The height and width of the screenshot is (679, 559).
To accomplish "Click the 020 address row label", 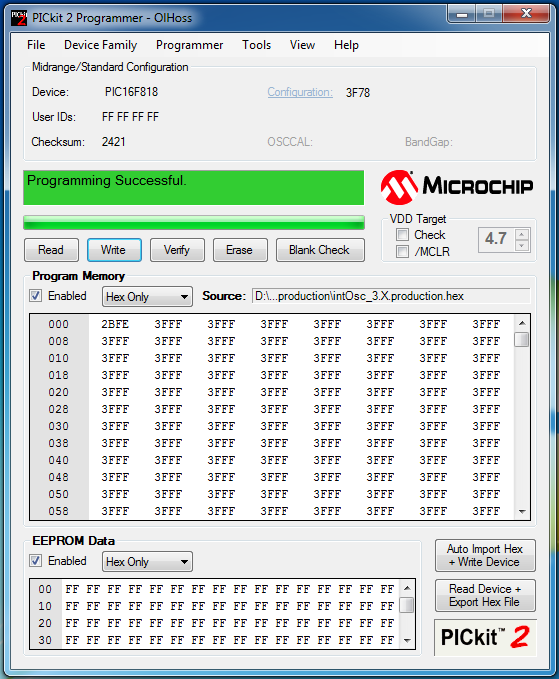I will tap(58, 392).
